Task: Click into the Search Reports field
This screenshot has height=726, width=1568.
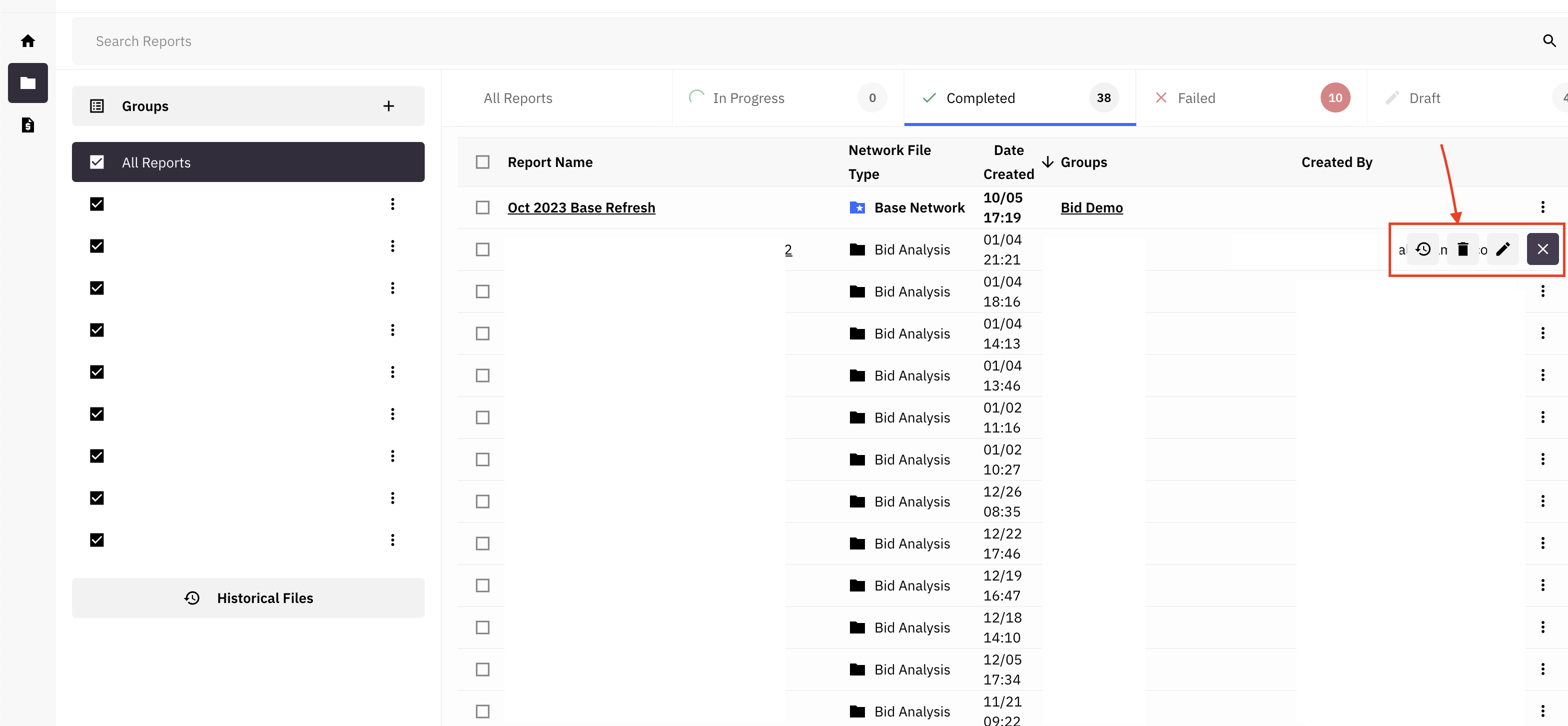Action: pos(803,41)
